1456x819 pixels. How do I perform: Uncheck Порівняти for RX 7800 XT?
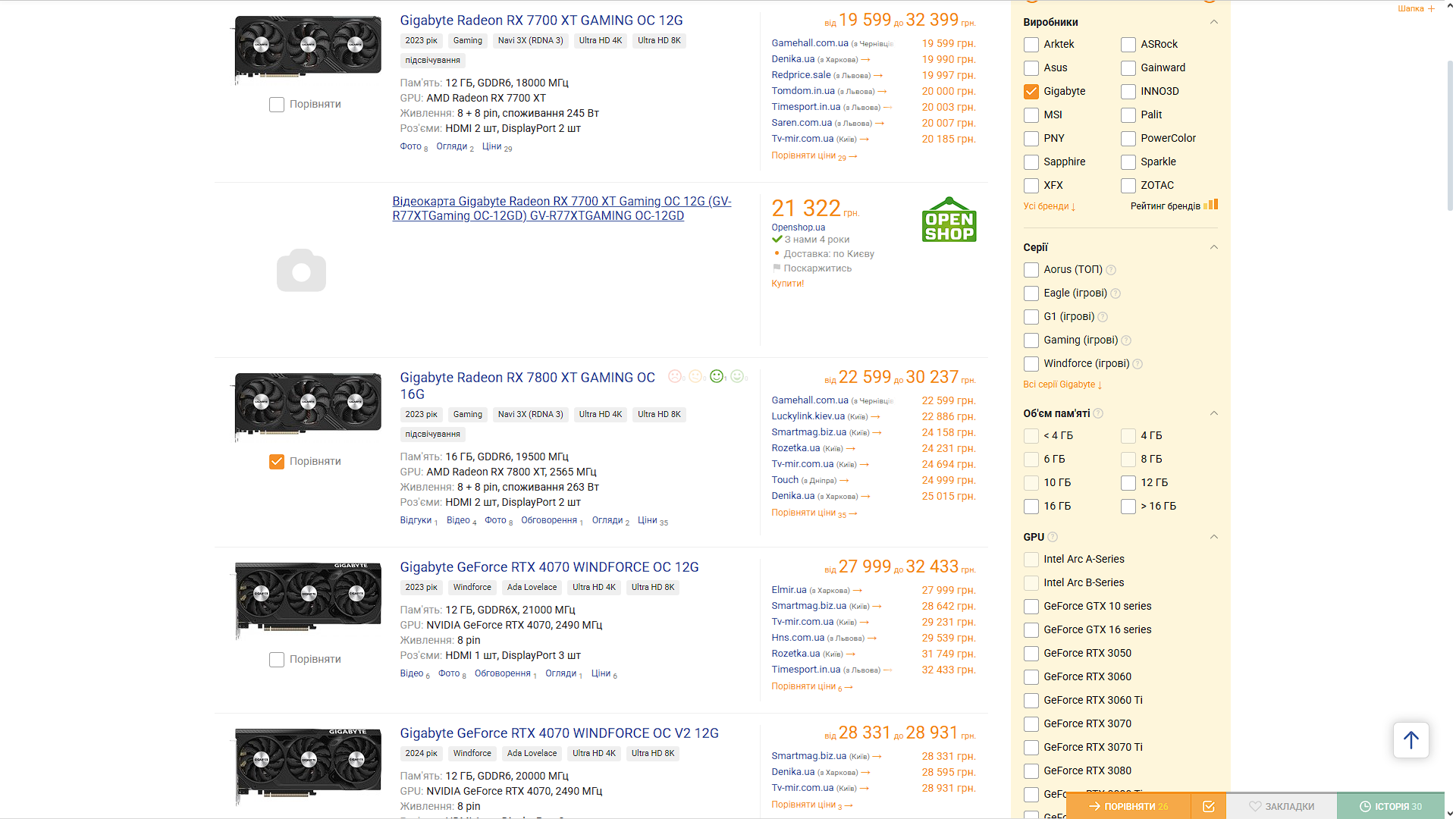[277, 462]
